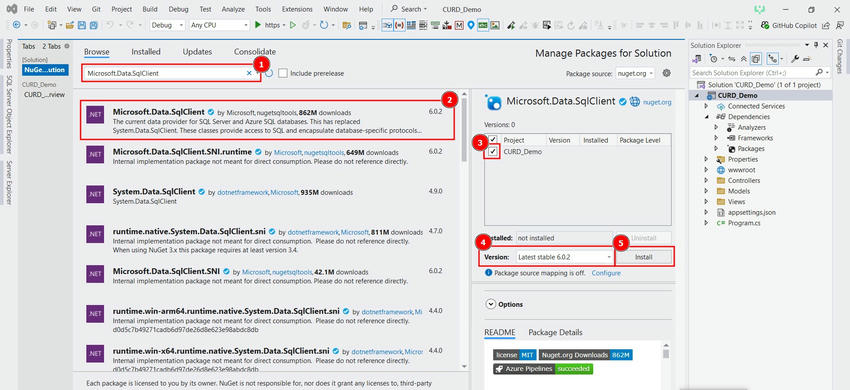Click the Open File folder icon
The height and width of the screenshot is (390, 850).
click(x=69, y=25)
